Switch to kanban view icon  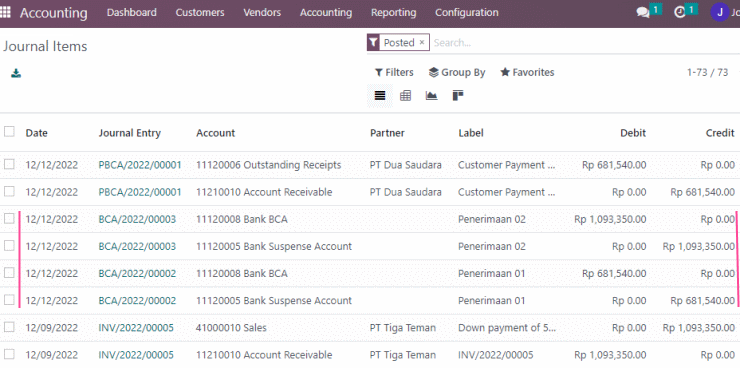click(x=458, y=96)
